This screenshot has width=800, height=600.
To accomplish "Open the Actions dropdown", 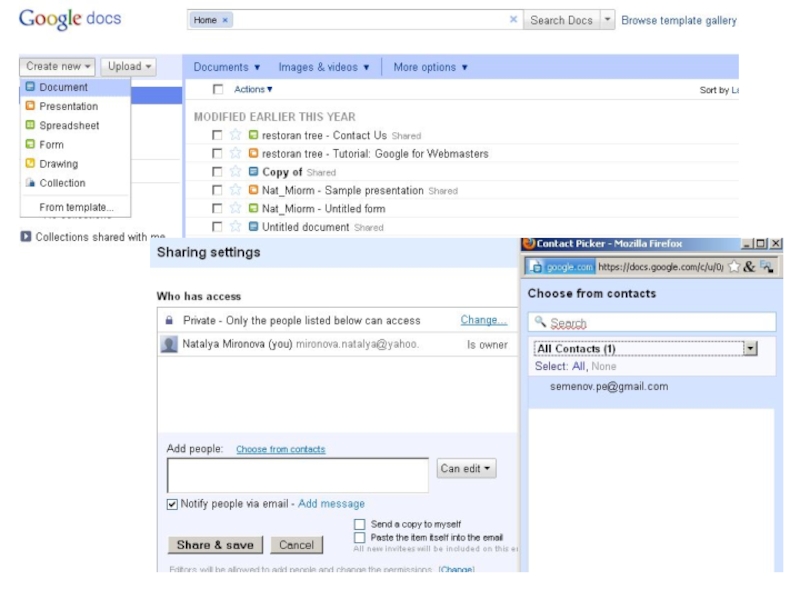I will tap(253, 89).
